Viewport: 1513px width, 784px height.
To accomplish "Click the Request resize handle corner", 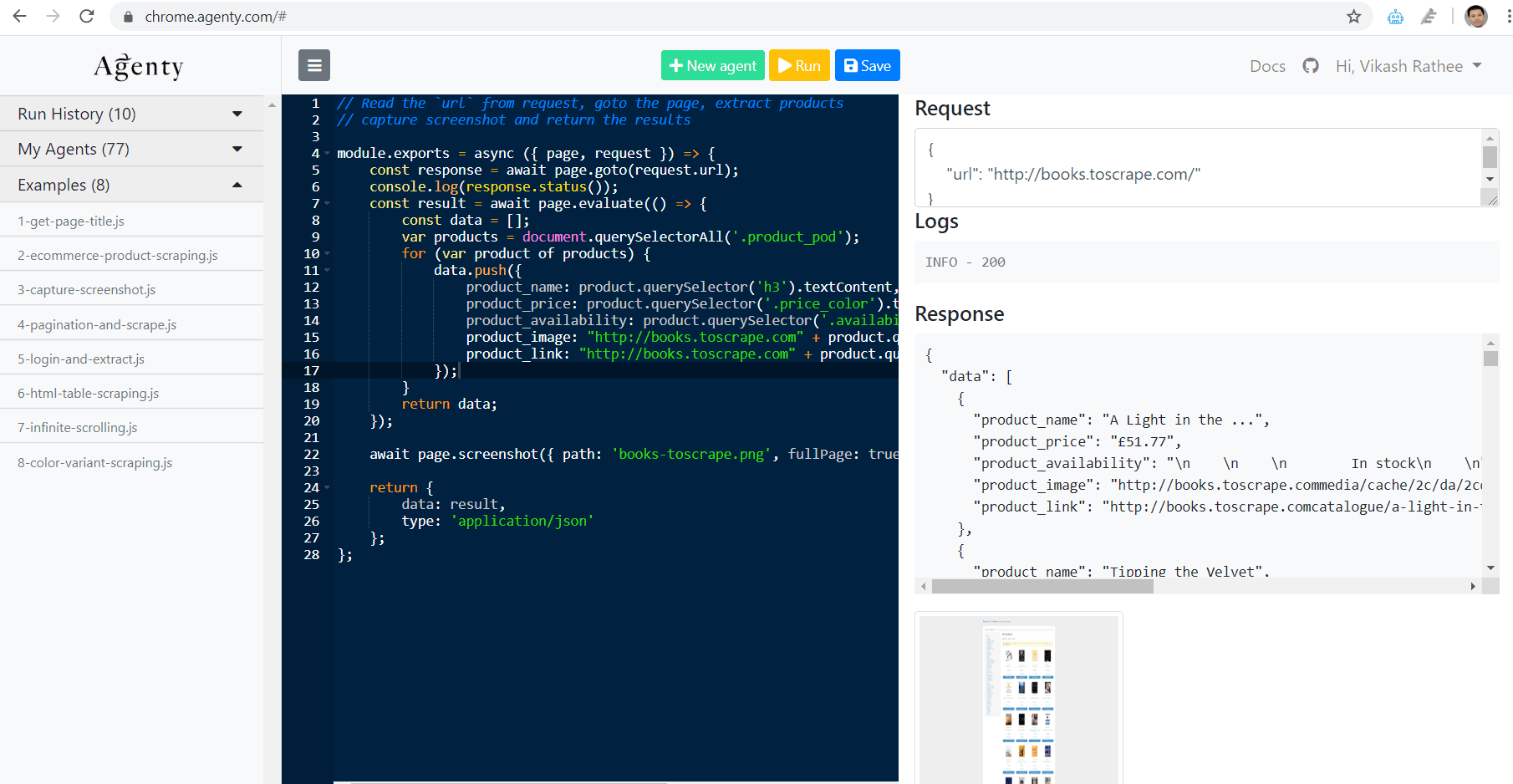I will 1490,198.
